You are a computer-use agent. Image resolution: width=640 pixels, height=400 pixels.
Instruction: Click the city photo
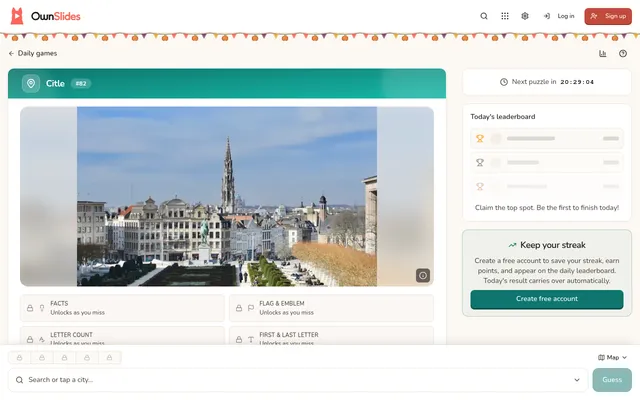pos(227,196)
